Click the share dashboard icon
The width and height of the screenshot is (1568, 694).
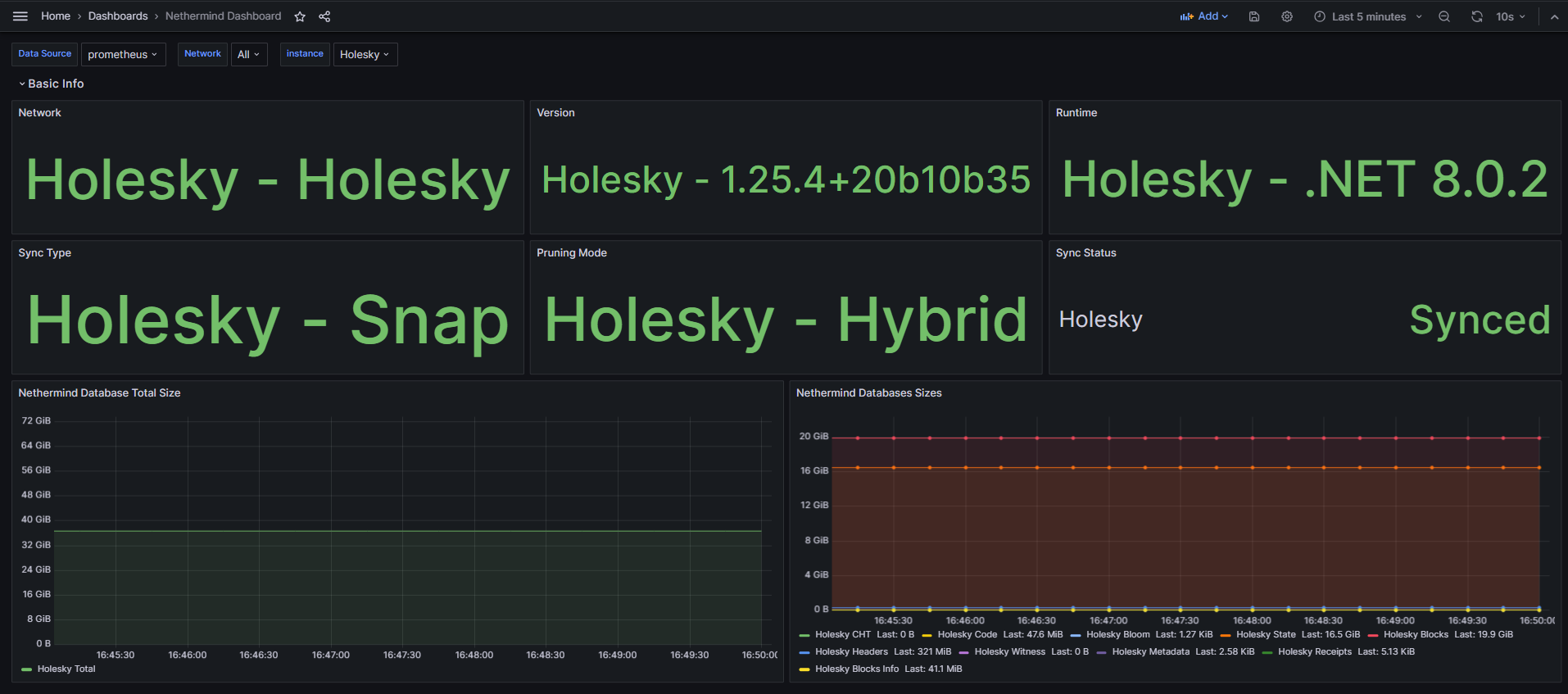click(324, 16)
